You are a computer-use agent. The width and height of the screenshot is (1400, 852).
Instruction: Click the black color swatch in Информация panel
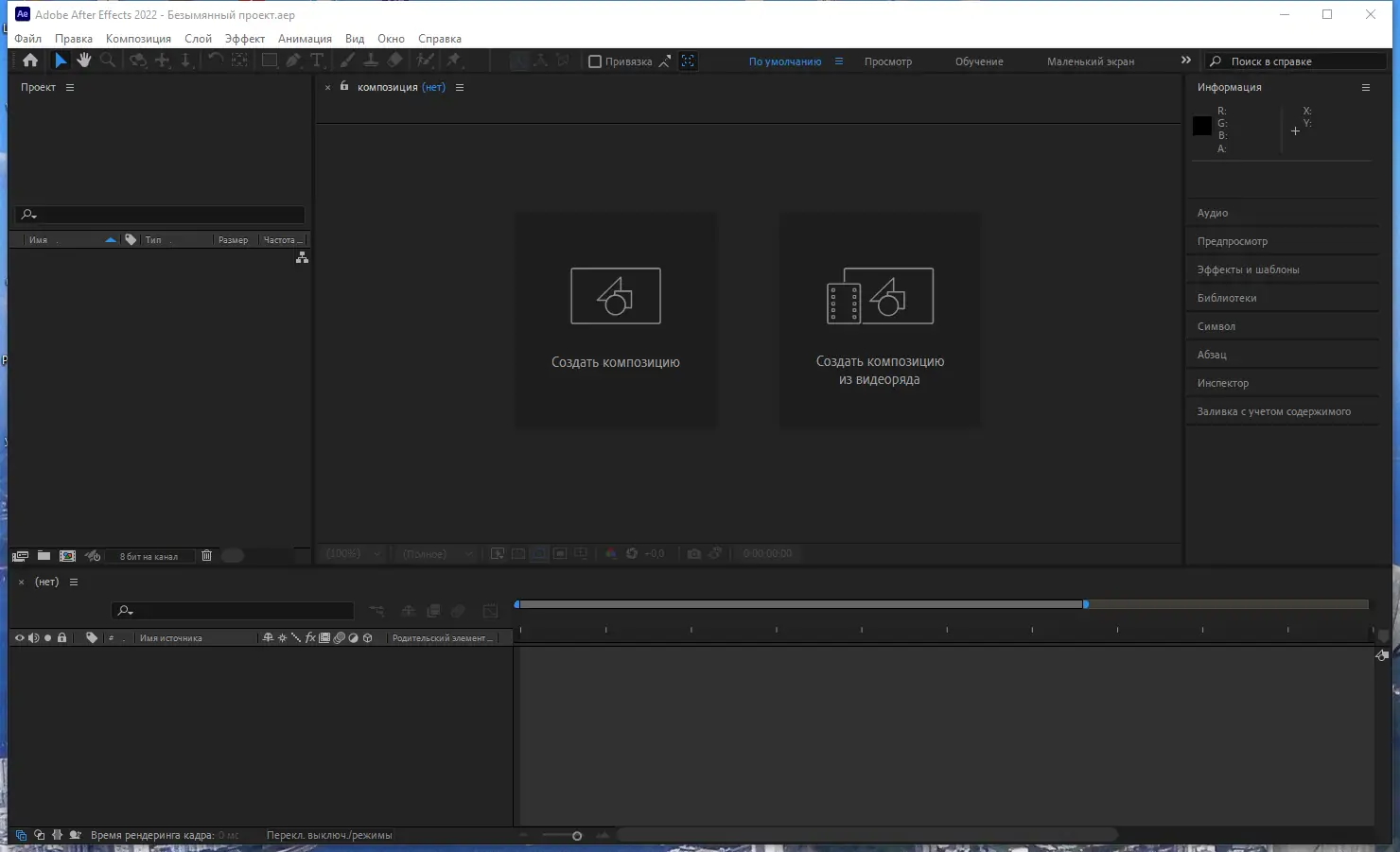pyautogui.click(x=1202, y=126)
